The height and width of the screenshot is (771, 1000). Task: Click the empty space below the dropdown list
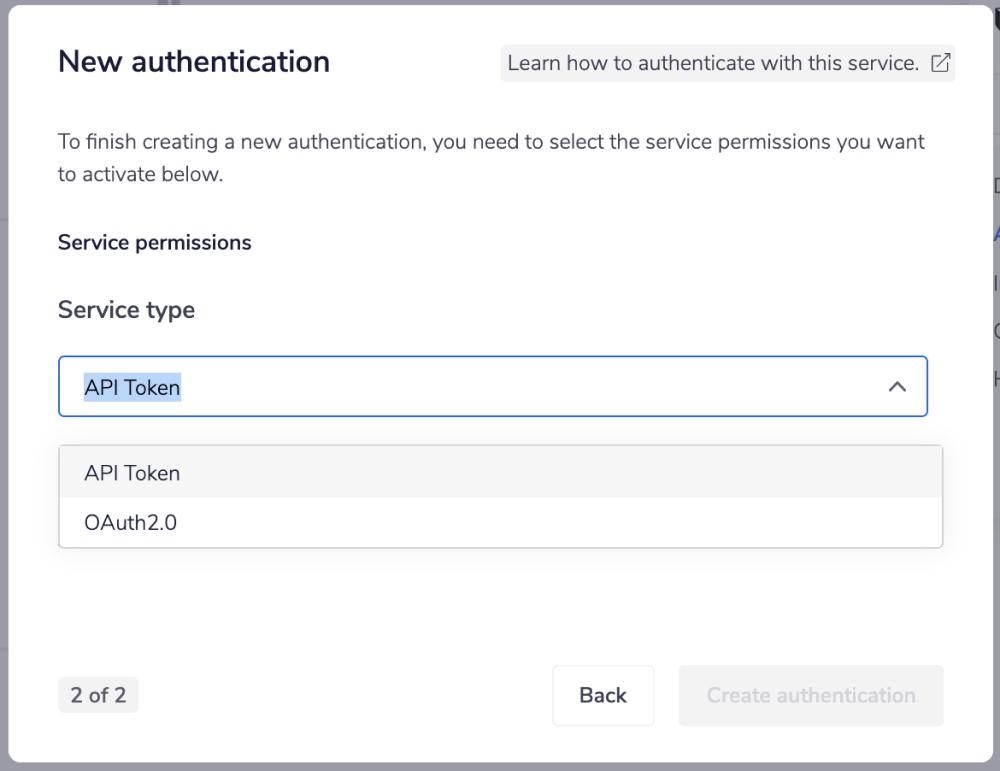(x=500, y=600)
